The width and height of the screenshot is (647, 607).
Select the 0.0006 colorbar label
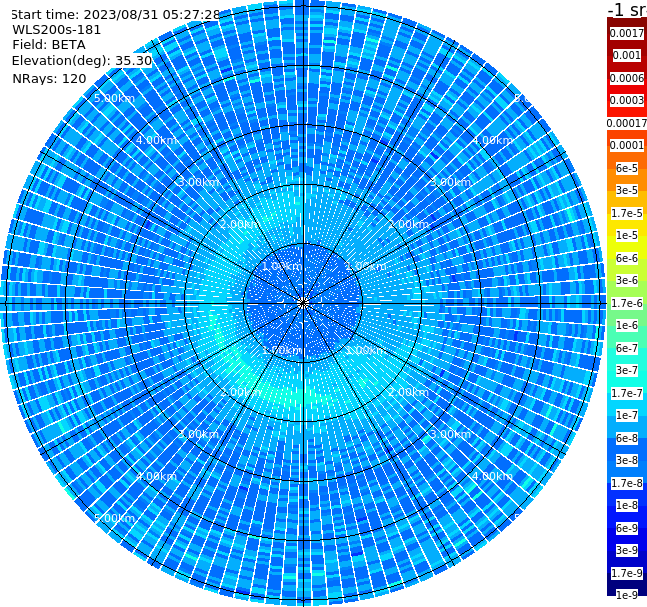click(627, 78)
